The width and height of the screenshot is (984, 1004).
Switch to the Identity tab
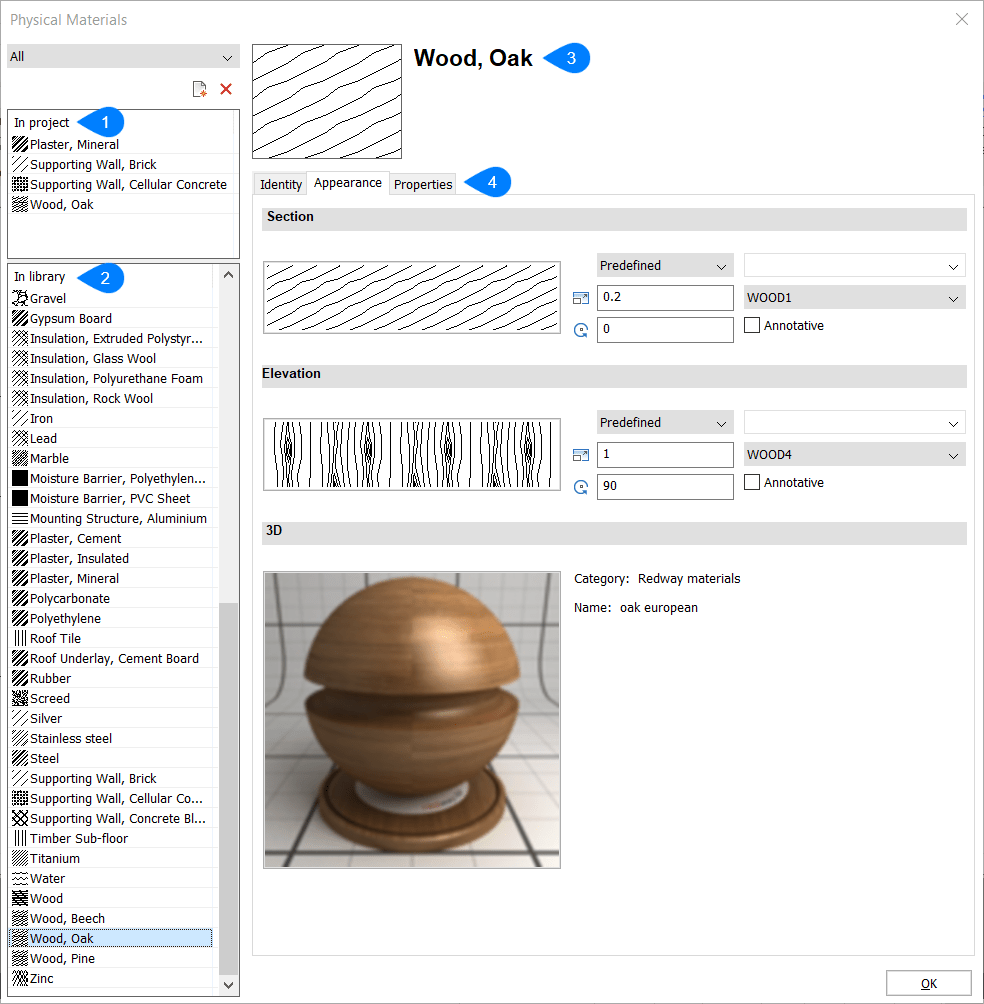point(280,184)
